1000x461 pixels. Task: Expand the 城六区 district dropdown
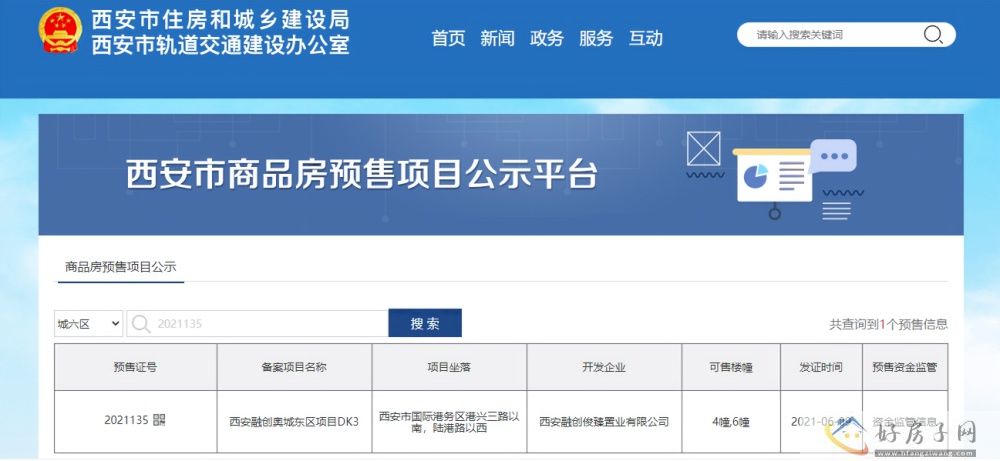pyautogui.click(x=88, y=324)
